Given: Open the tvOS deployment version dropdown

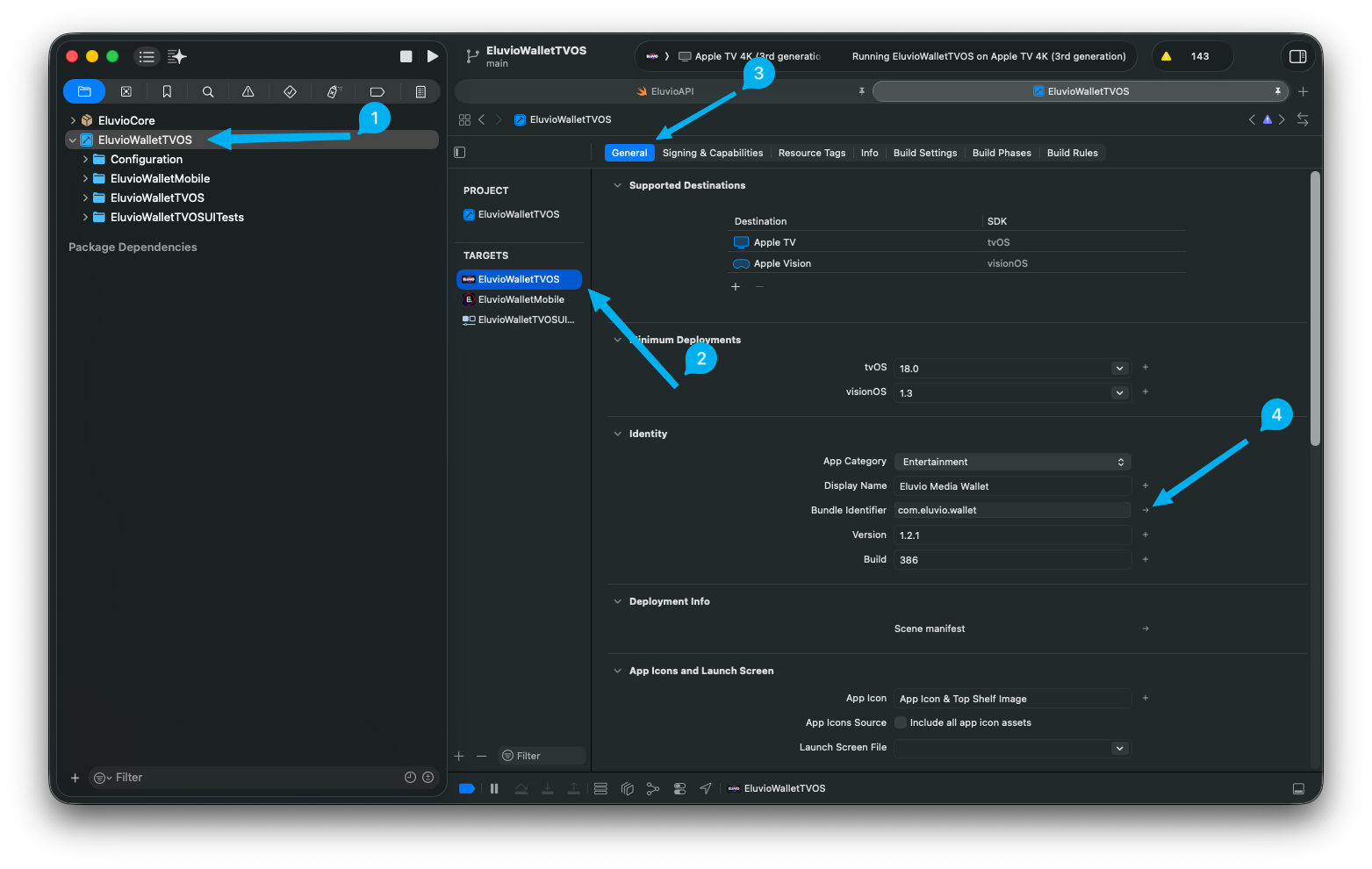Looking at the screenshot, I should (1119, 369).
